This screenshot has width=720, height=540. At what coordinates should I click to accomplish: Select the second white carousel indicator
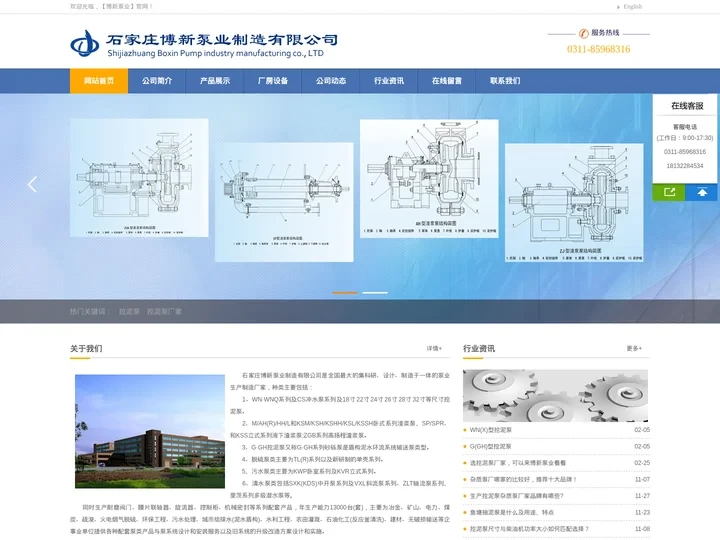coord(375,292)
